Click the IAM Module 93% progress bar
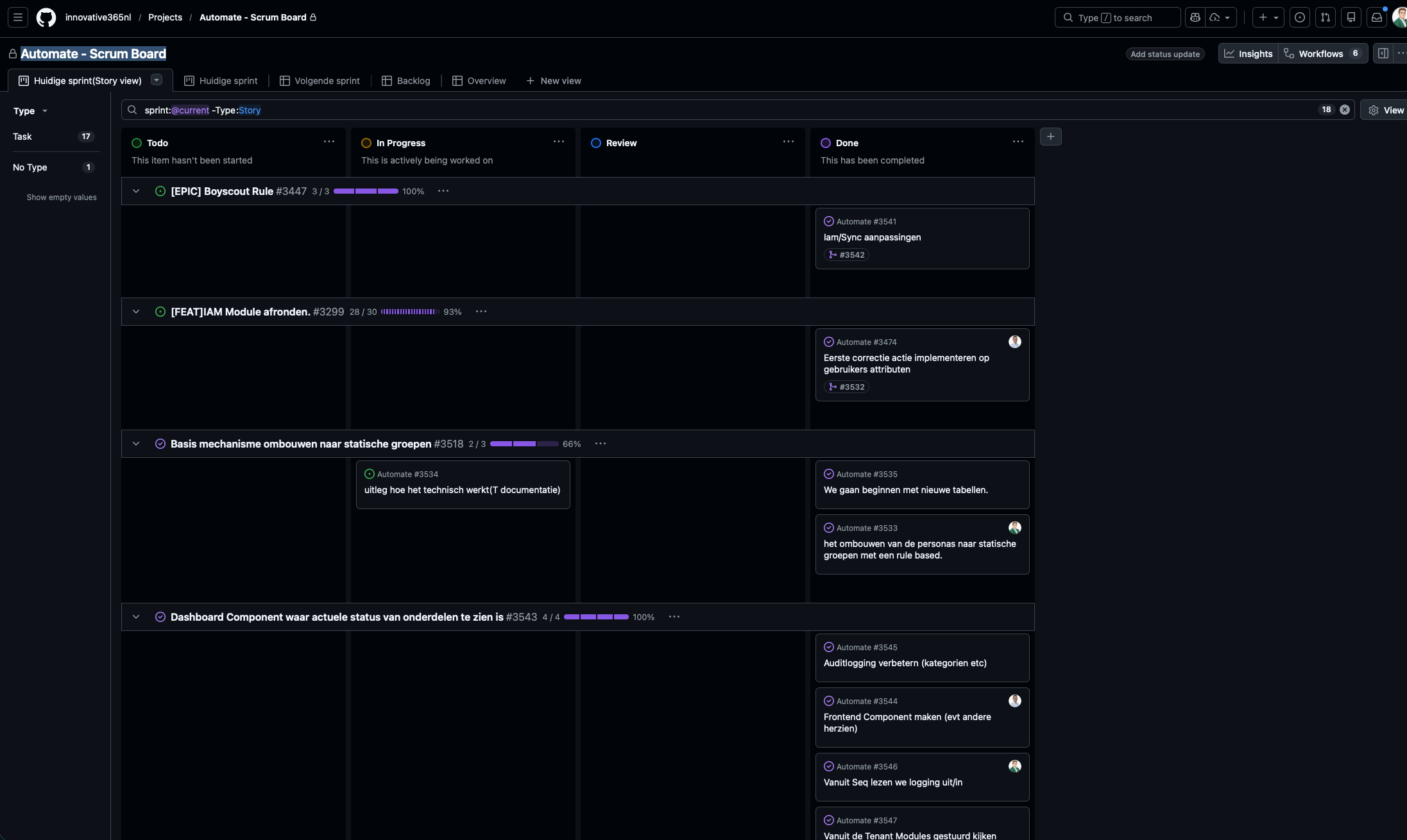 click(x=410, y=312)
